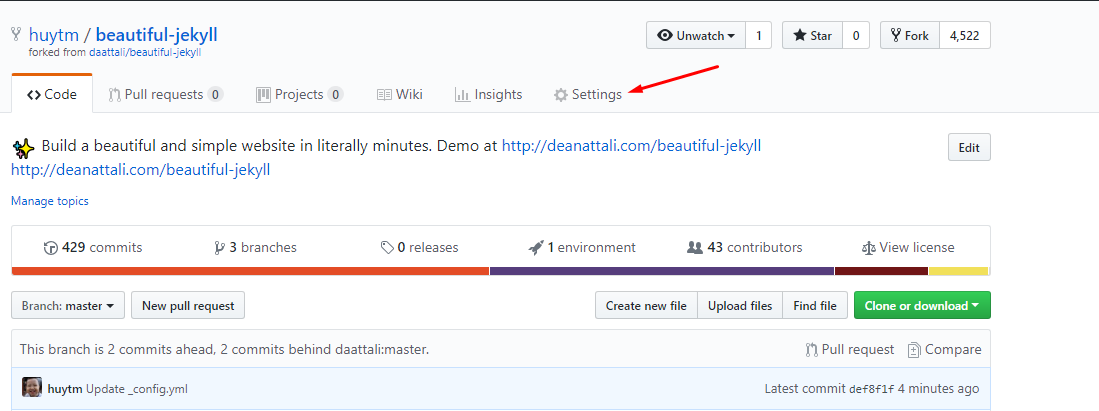
Task: Click the scales icon beside View license
Action: (869, 248)
